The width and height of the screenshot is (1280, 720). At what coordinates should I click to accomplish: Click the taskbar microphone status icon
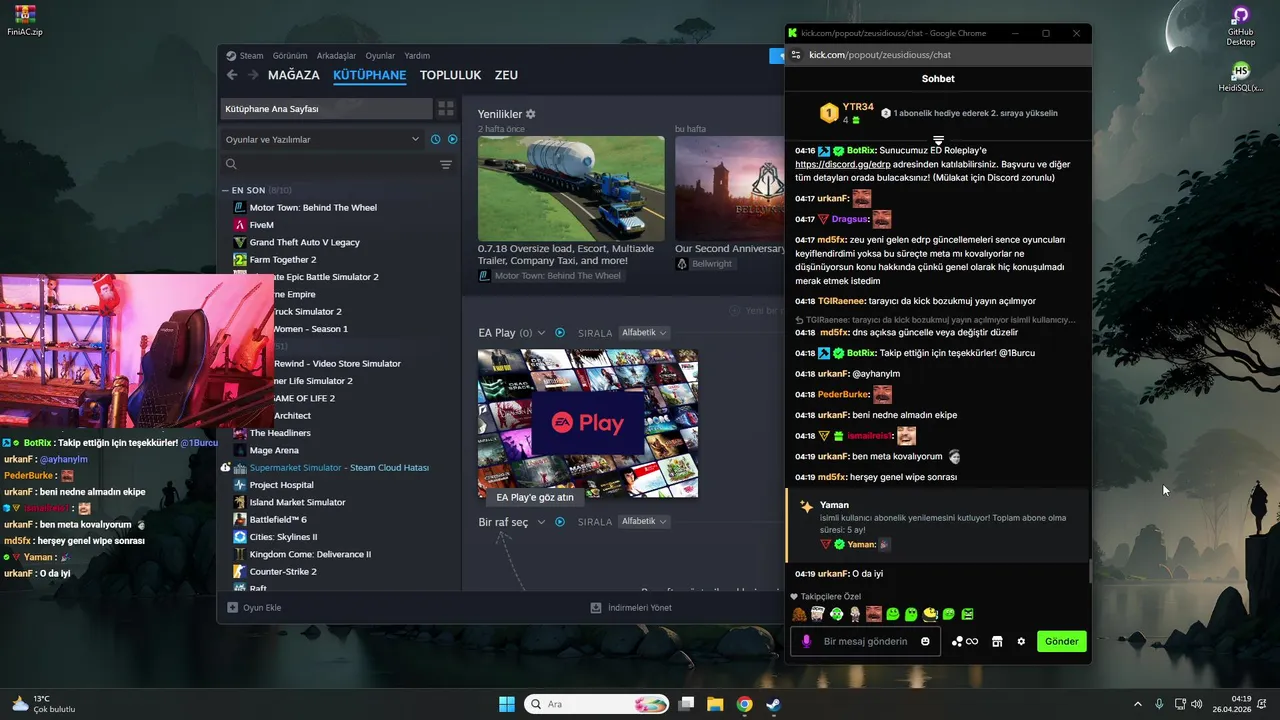[1159, 704]
